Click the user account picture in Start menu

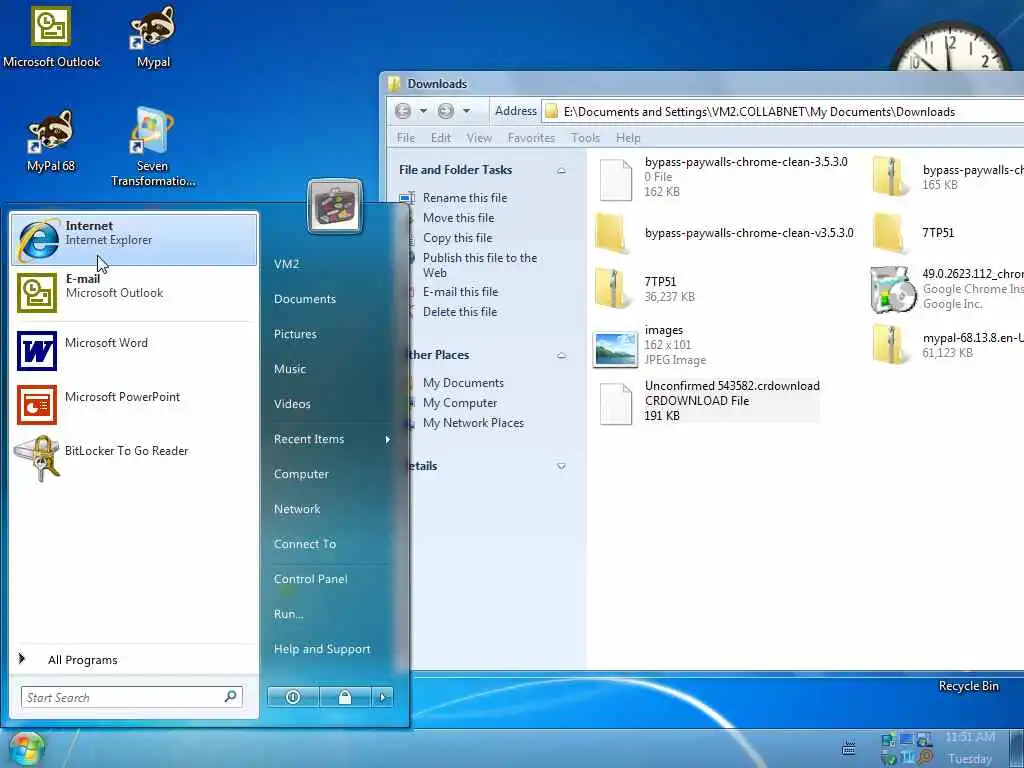pos(334,206)
